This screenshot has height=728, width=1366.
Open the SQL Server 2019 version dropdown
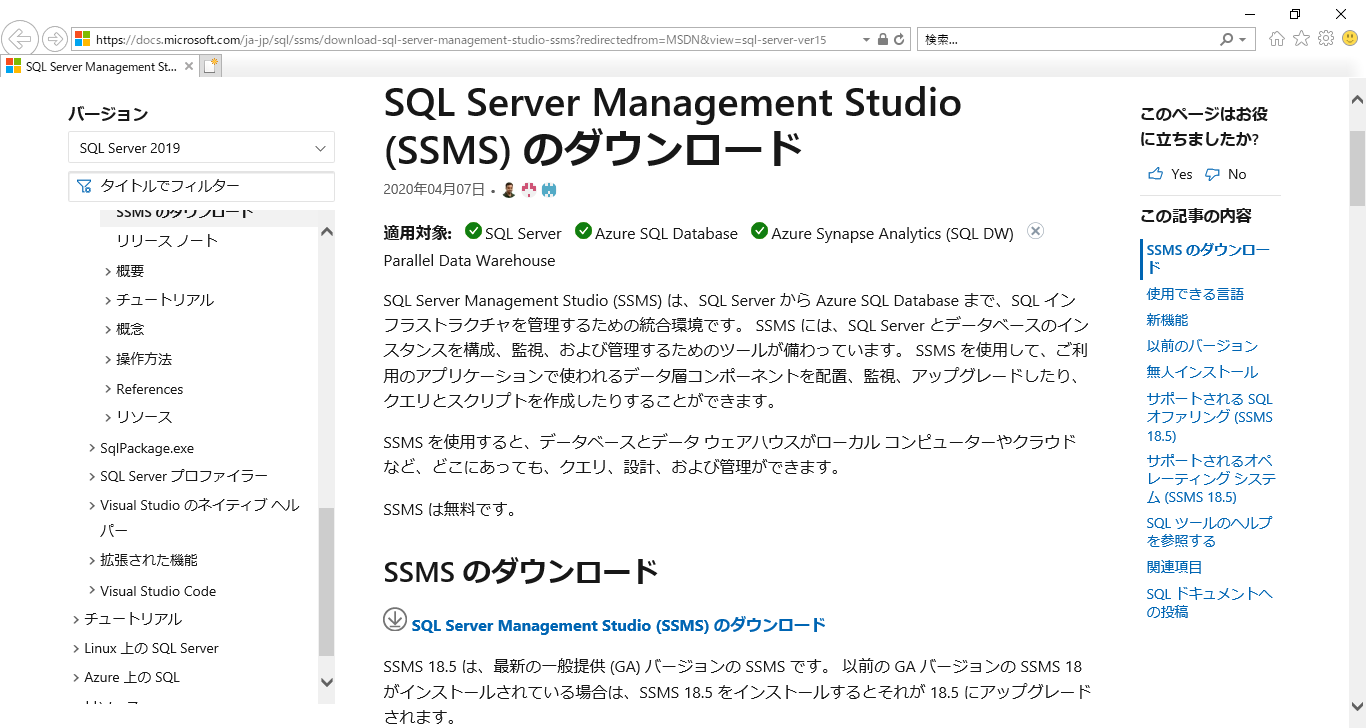(x=201, y=148)
